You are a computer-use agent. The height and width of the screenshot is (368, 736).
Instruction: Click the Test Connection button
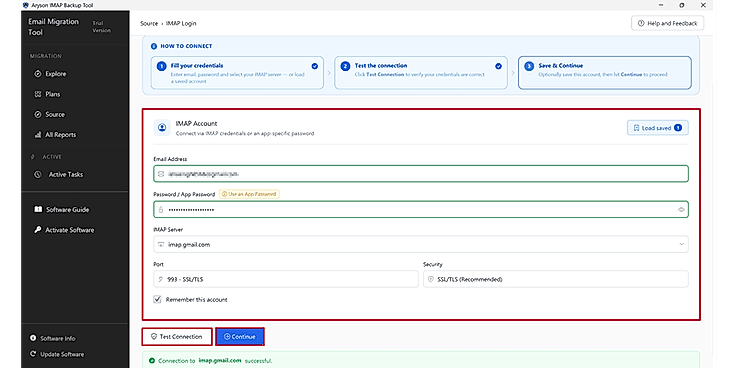177,337
